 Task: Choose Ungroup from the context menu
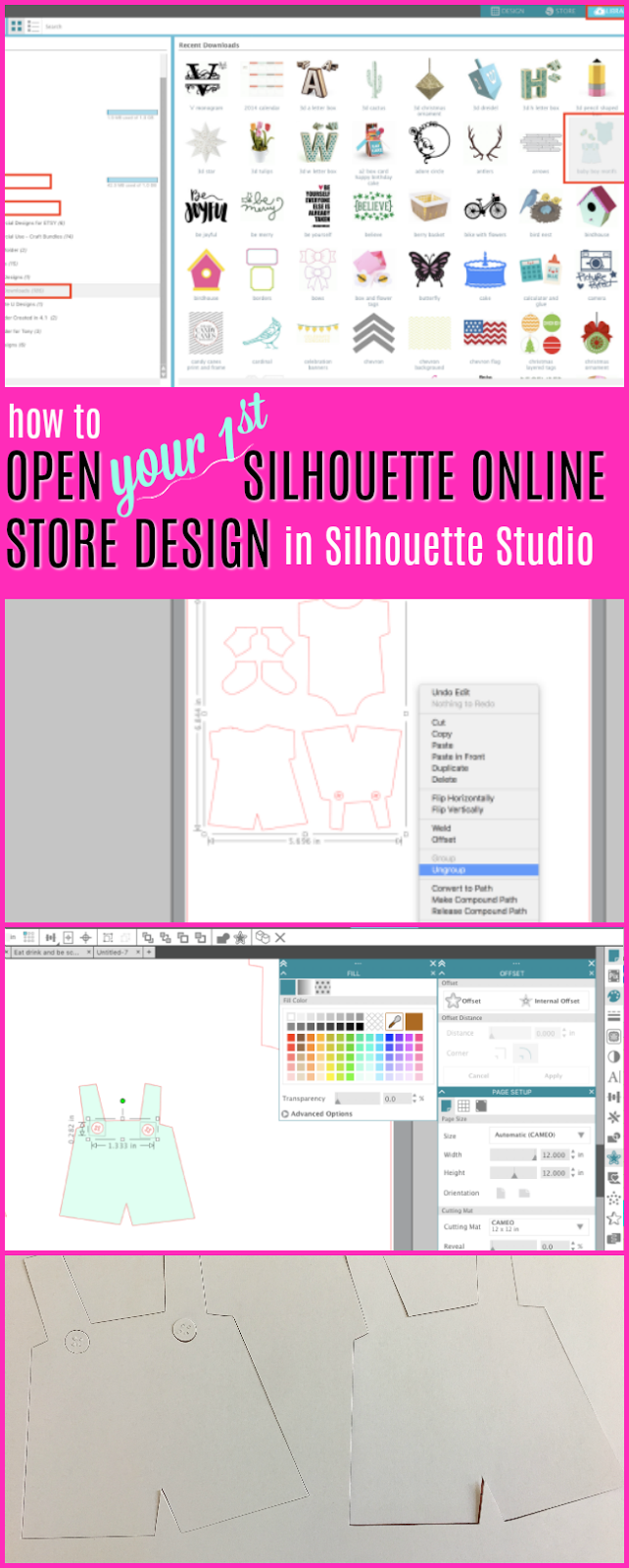478,870
